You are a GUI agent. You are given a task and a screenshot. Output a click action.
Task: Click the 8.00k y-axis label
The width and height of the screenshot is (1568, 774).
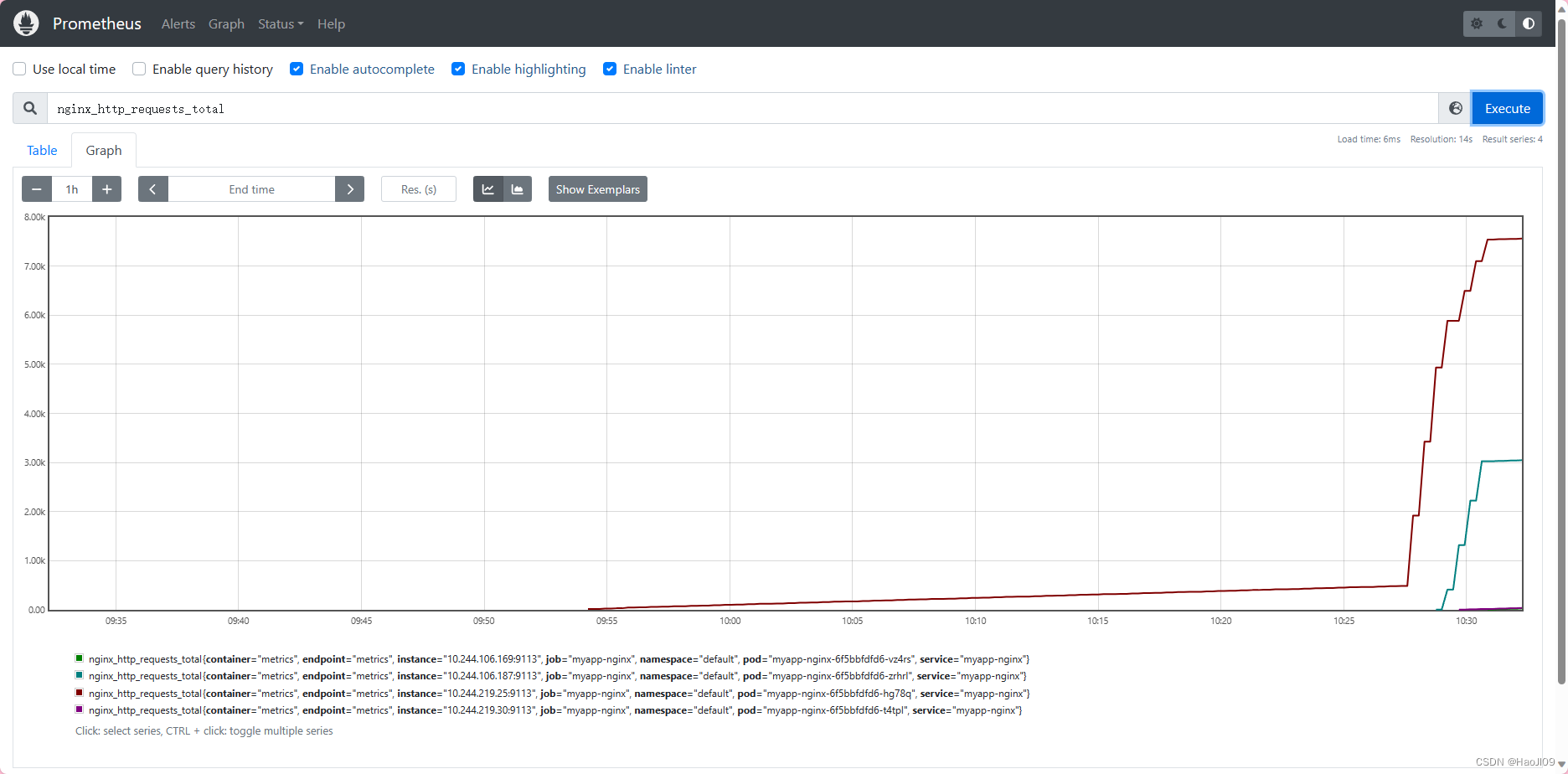(x=34, y=217)
